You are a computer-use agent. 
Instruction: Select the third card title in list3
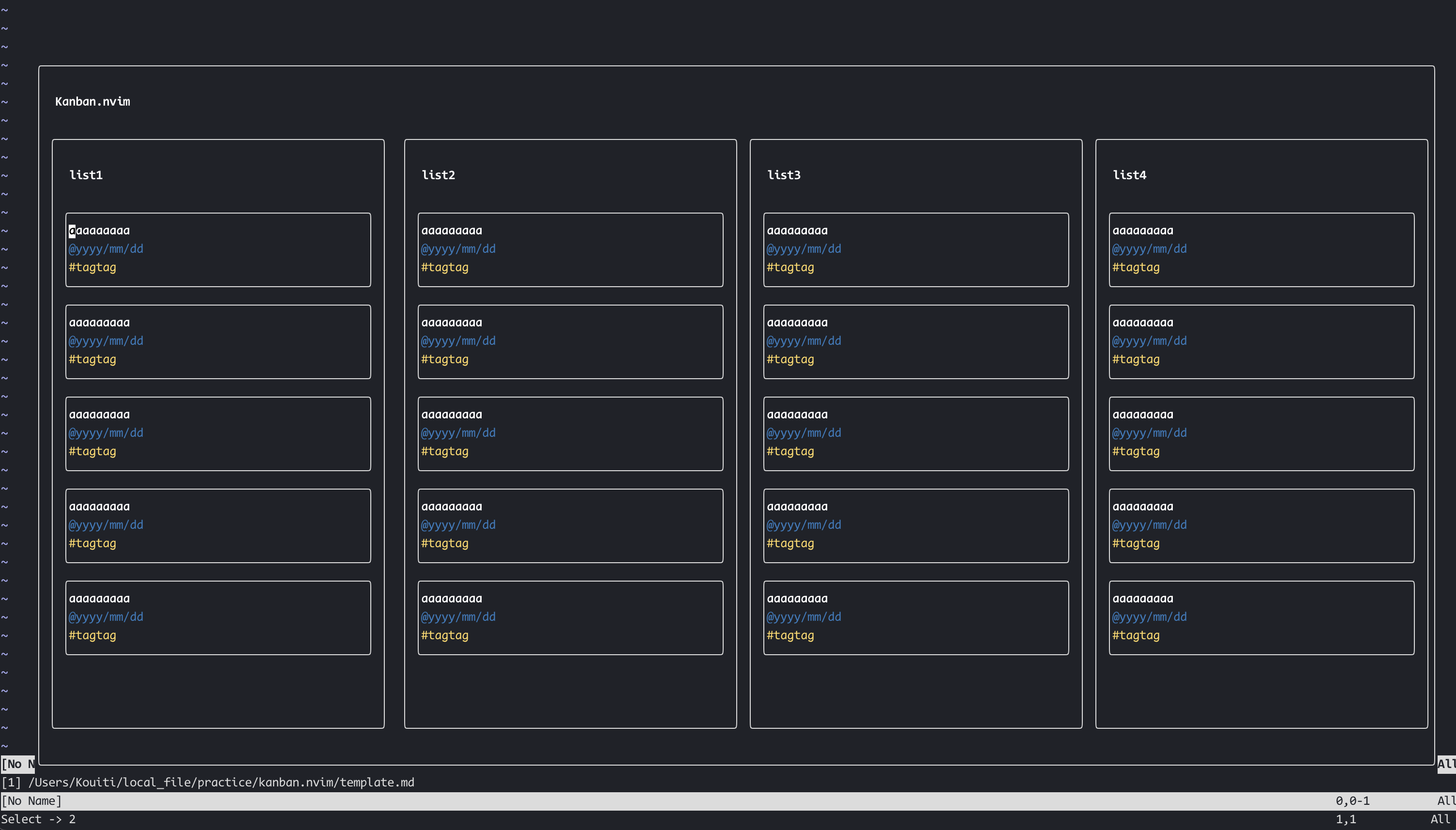pos(798,415)
